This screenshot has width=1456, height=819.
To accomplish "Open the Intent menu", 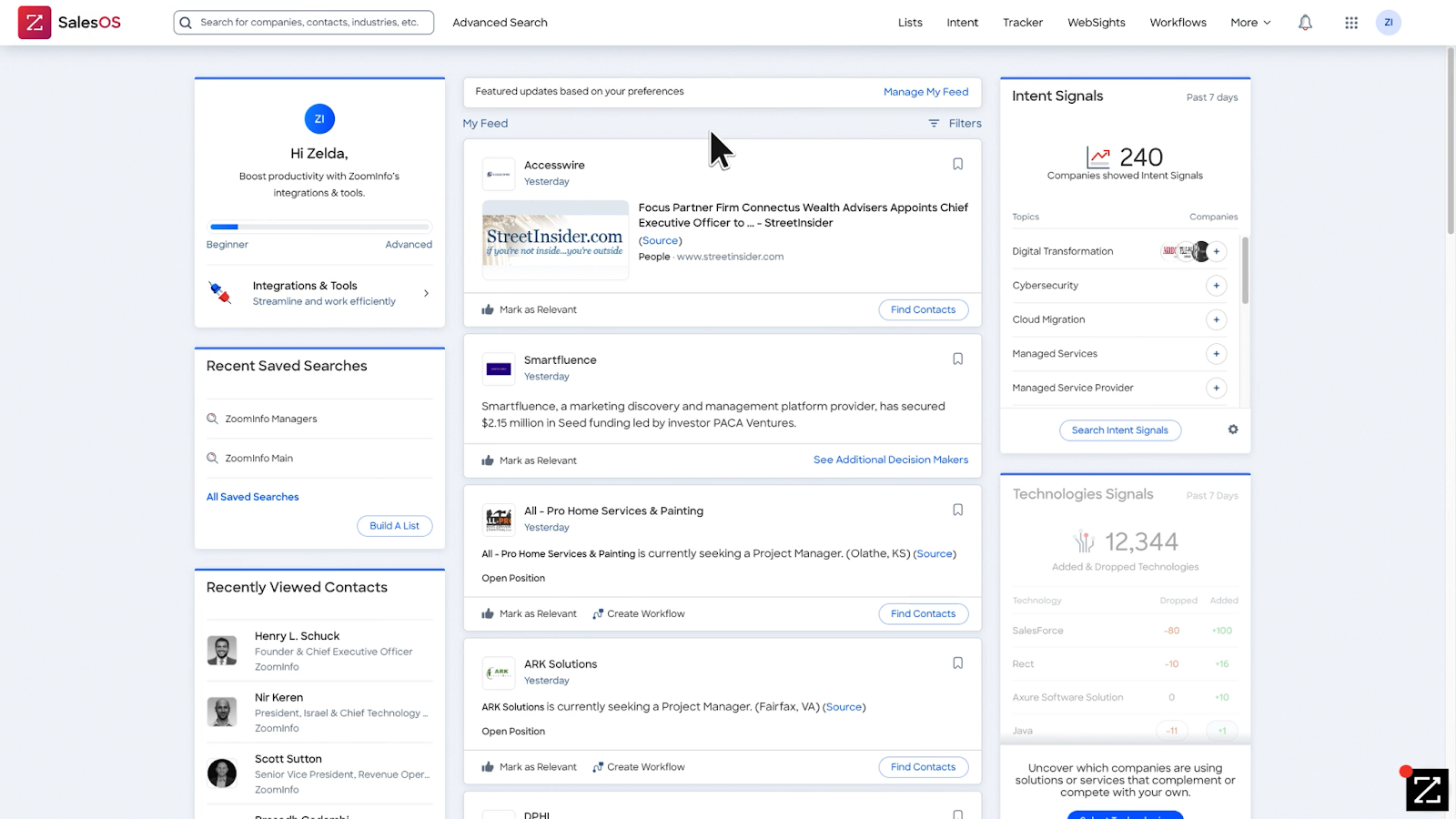I will [x=962, y=23].
